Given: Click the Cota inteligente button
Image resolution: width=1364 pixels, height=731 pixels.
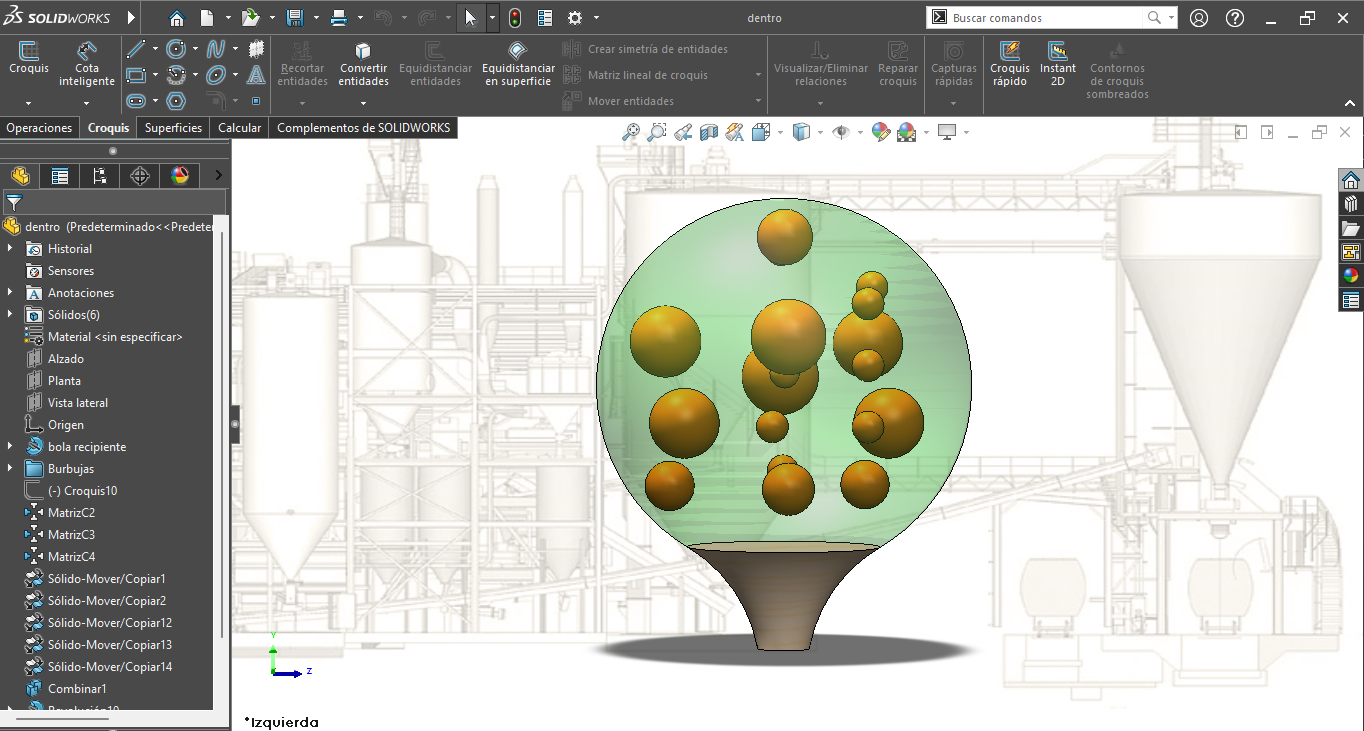Looking at the screenshot, I should (87, 64).
